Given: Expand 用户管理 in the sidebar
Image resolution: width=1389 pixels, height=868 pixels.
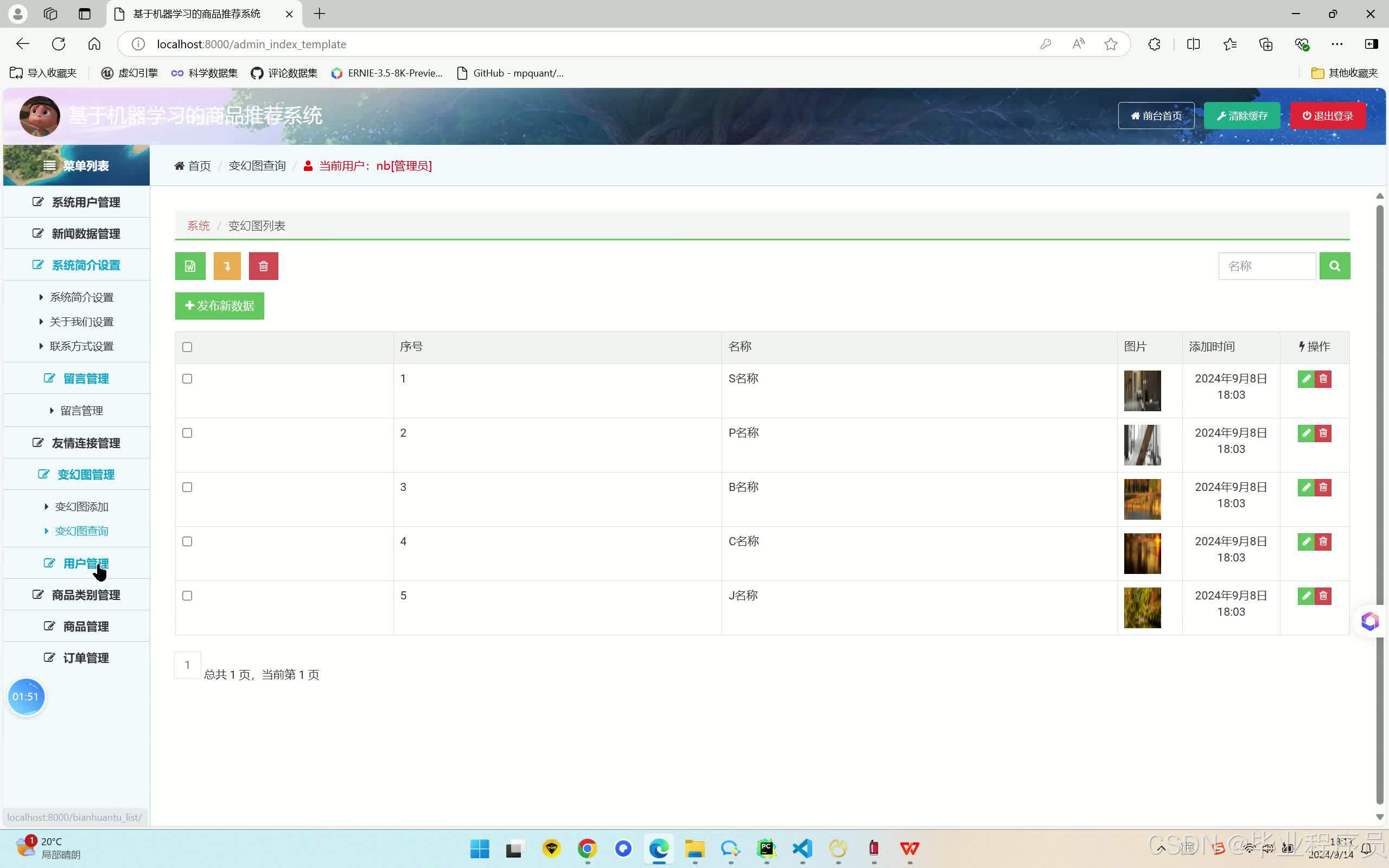Looking at the screenshot, I should 77,564.
